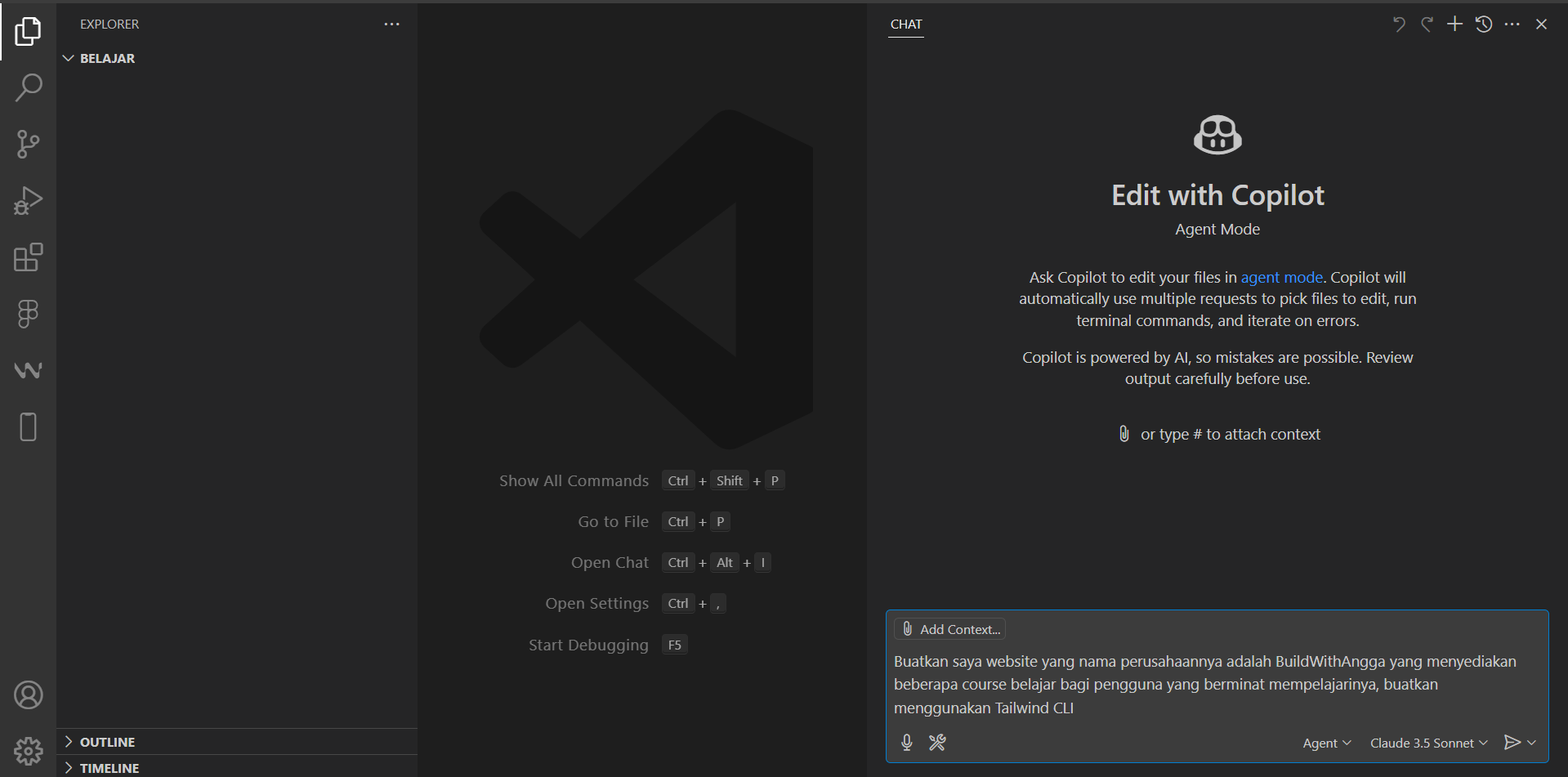
Task: Select the CHAT tab
Action: coord(906,25)
